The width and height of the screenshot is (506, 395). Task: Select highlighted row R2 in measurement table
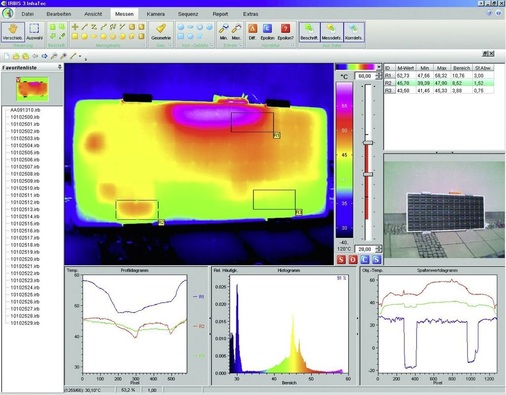click(x=439, y=83)
